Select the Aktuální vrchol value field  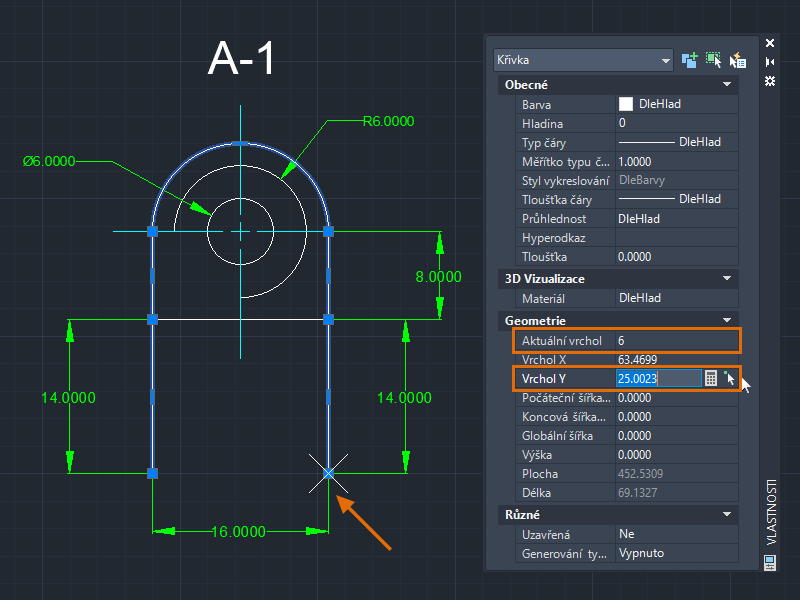click(x=677, y=341)
